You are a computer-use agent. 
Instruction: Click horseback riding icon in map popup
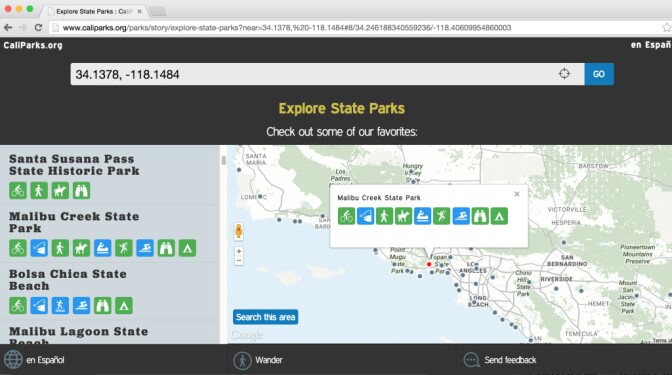(x=403, y=216)
